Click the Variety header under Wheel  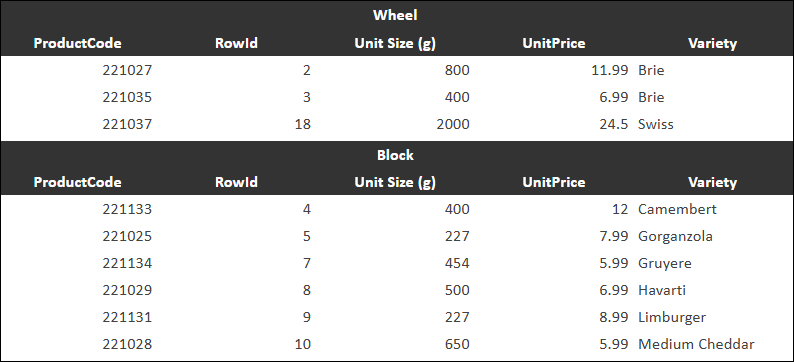coord(712,44)
